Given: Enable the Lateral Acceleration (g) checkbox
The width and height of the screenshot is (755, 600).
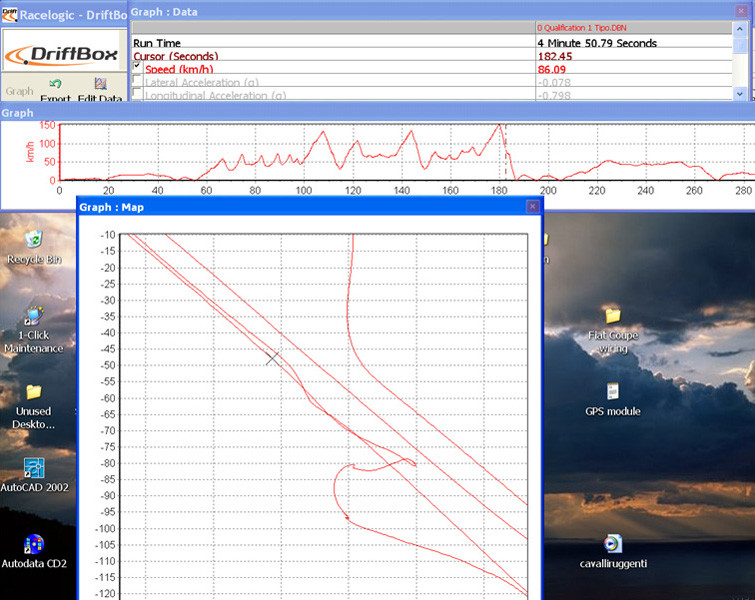Looking at the screenshot, I should pos(137,82).
